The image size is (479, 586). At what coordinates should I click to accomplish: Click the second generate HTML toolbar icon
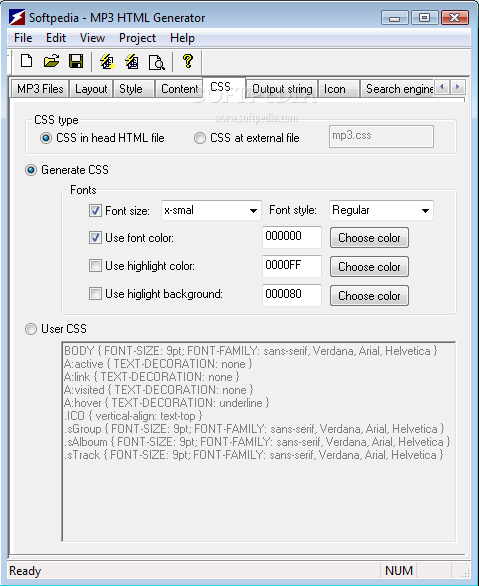coord(132,62)
